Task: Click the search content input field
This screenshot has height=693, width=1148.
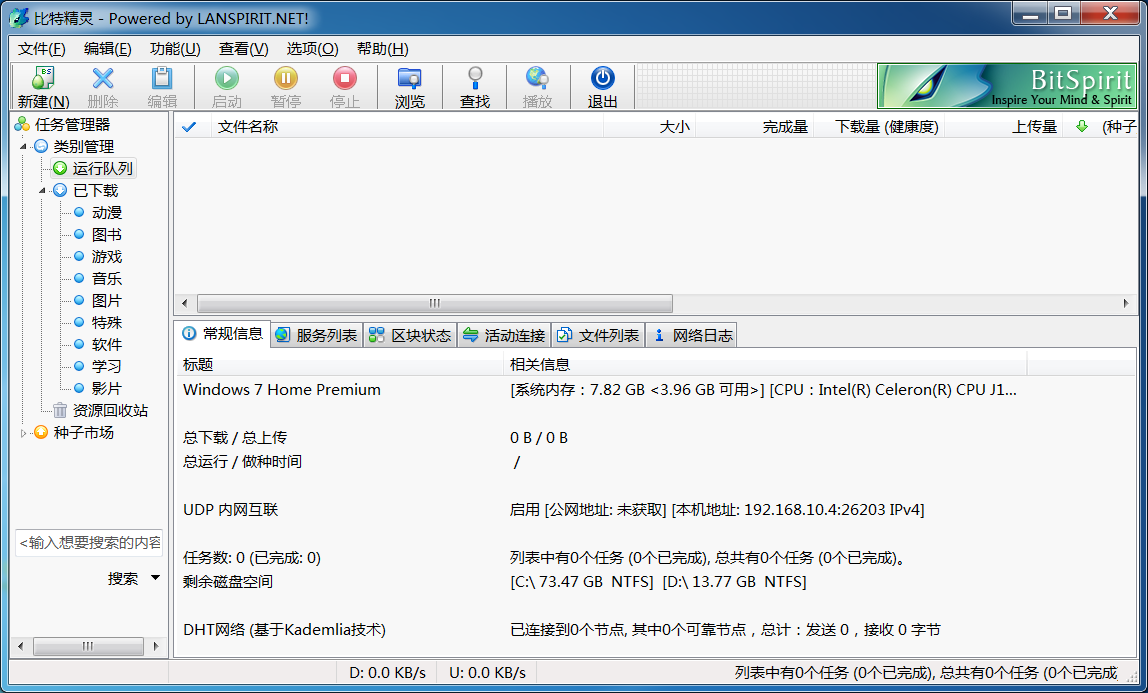Action: pos(89,543)
